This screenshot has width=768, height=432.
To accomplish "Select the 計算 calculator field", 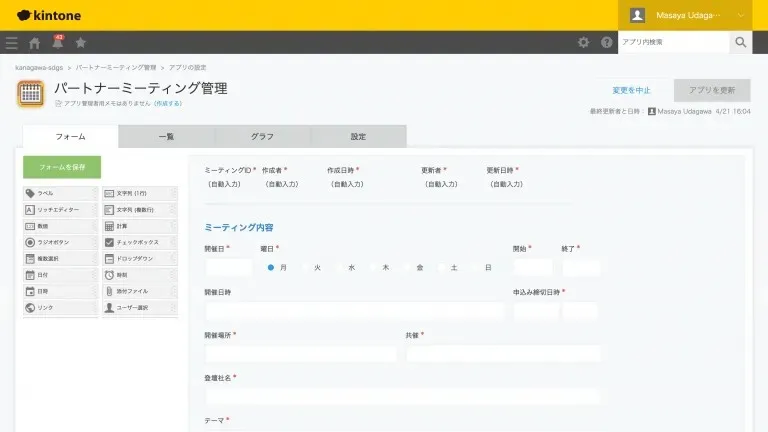I will tap(139, 226).
